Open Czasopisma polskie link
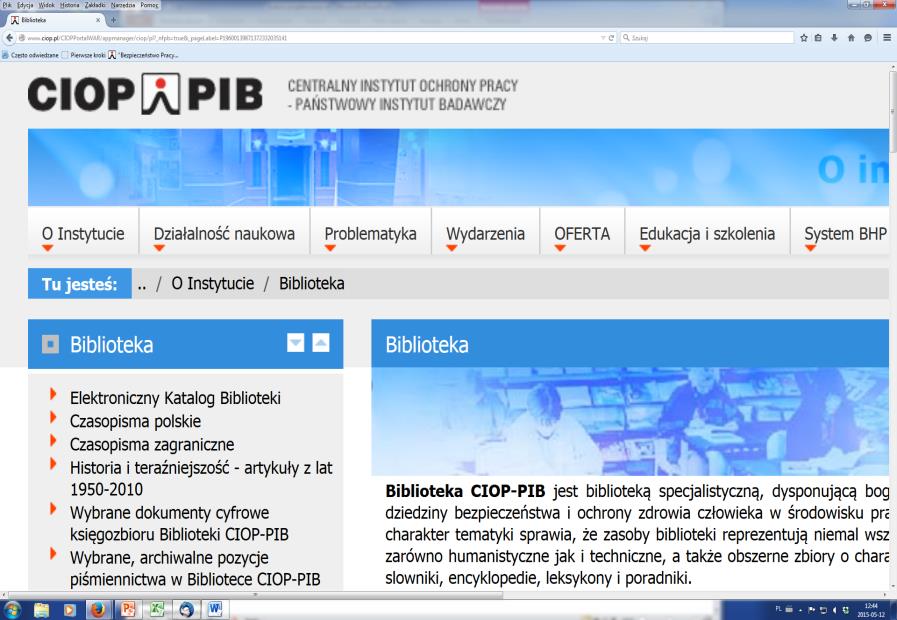Viewport: 897px width, 620px height. point(136,422)
